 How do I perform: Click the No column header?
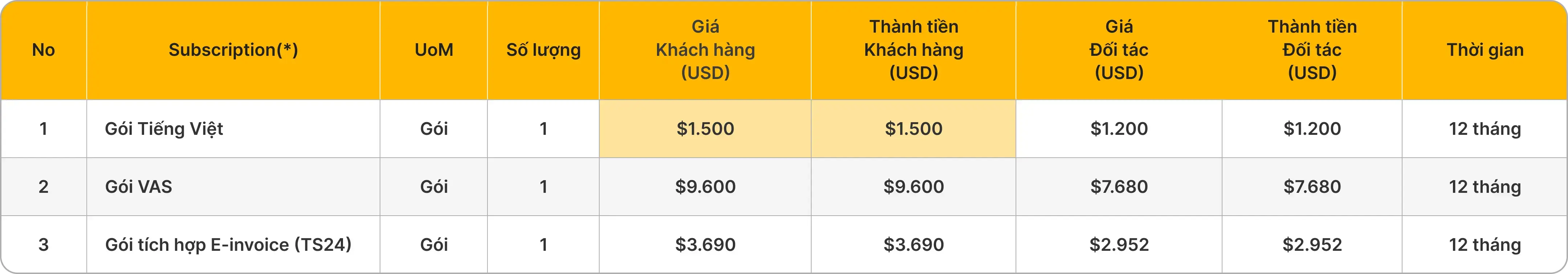(x=43, y=50)
